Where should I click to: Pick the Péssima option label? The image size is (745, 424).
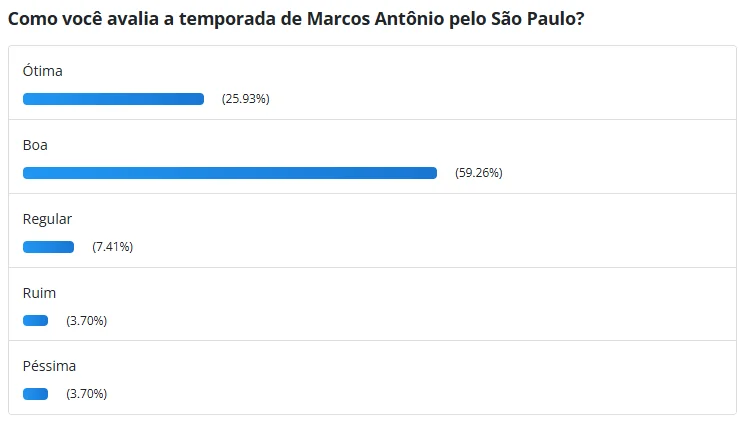click(x=49, y=366)
